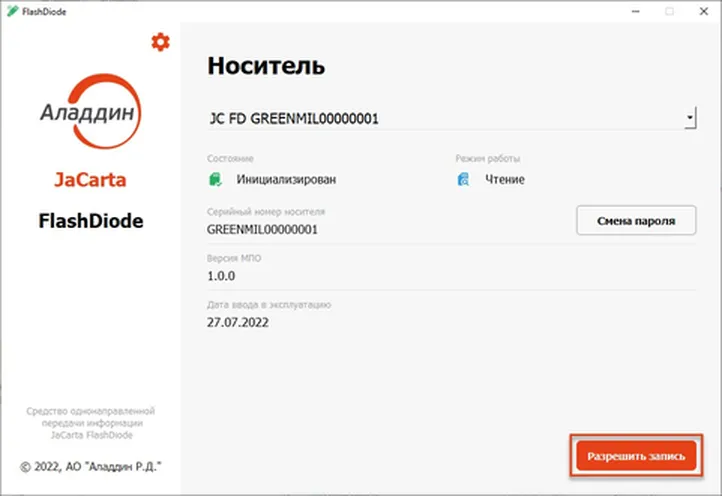Click the green Инициализирован status icon

215,179
